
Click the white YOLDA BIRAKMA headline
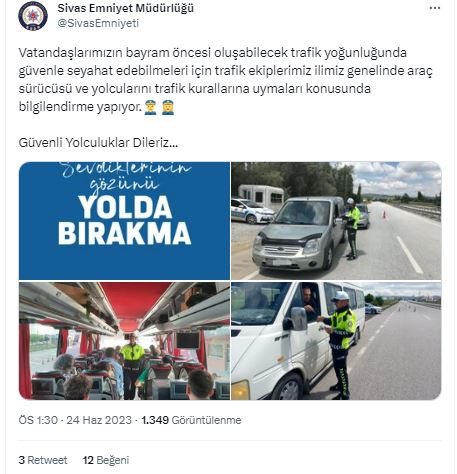click(125, 221)
